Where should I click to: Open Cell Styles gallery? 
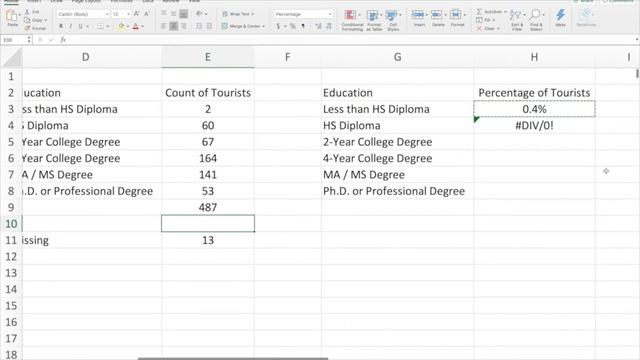click(x=393, y=20)
